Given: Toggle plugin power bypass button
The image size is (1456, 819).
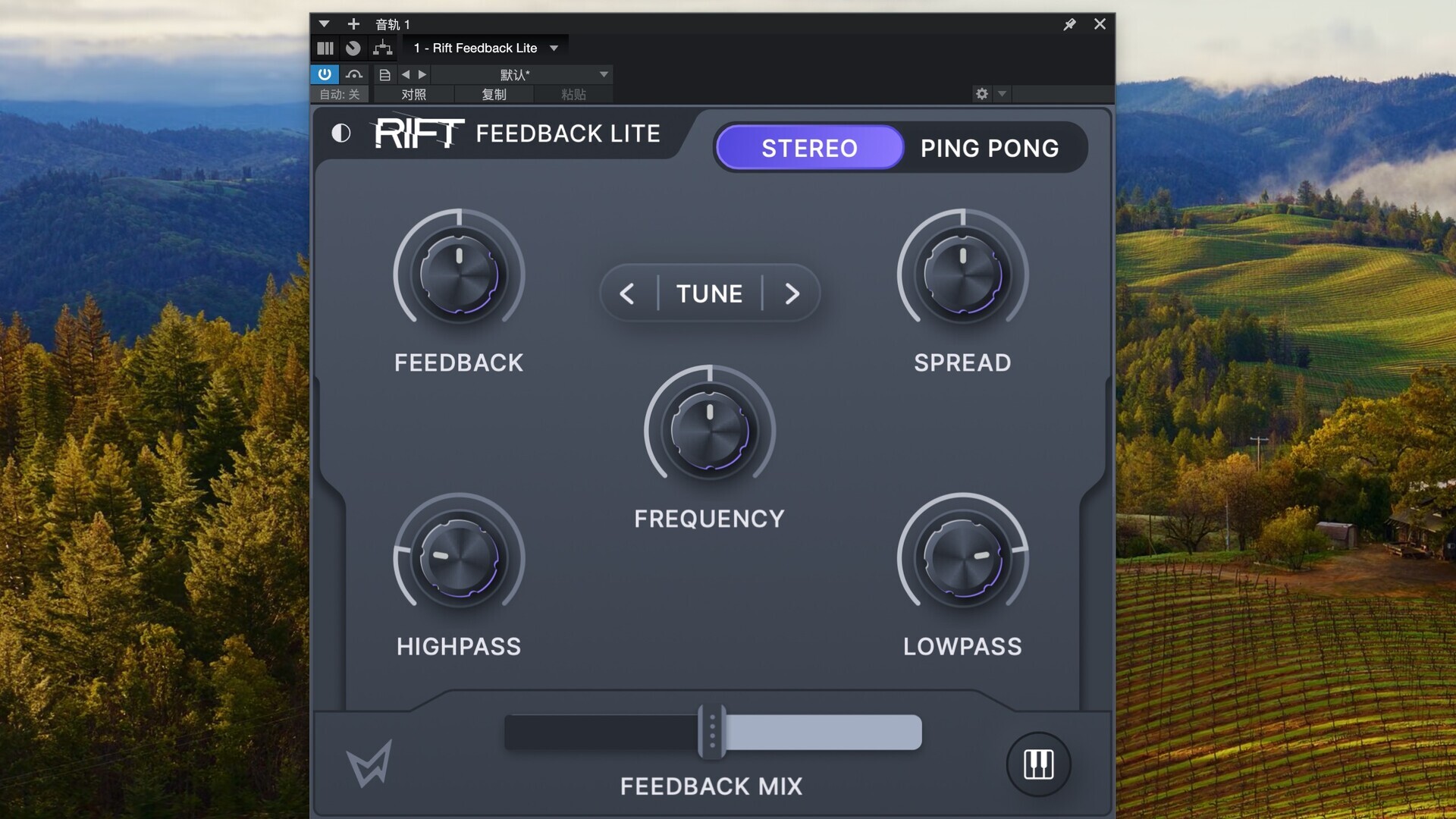Looking at the screenshot, I should pyautogui.click(x=325, y=74).
